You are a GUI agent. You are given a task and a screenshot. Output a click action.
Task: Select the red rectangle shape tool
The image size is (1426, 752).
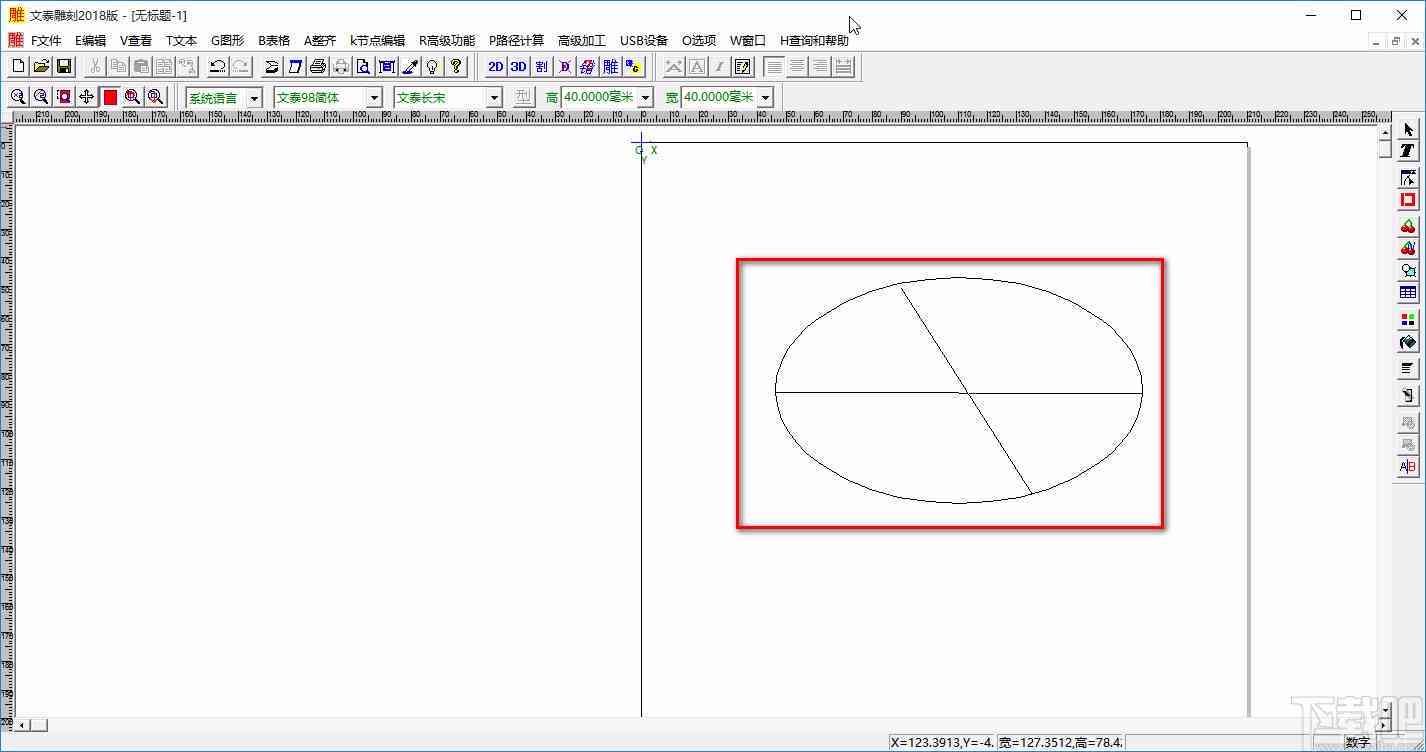pyautogui.click(x=1408, y=200)
